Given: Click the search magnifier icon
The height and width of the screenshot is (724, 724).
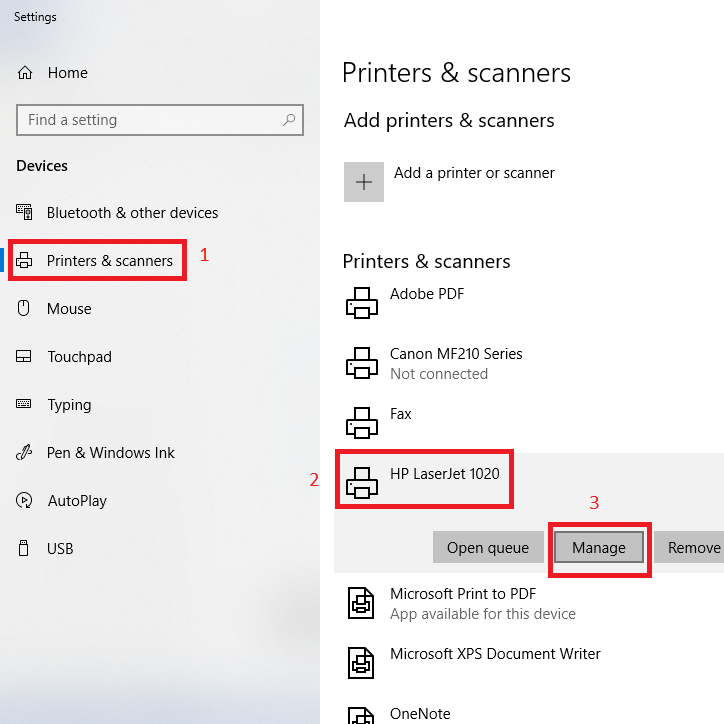Looking at the screenshot, I should click(289, 120).
